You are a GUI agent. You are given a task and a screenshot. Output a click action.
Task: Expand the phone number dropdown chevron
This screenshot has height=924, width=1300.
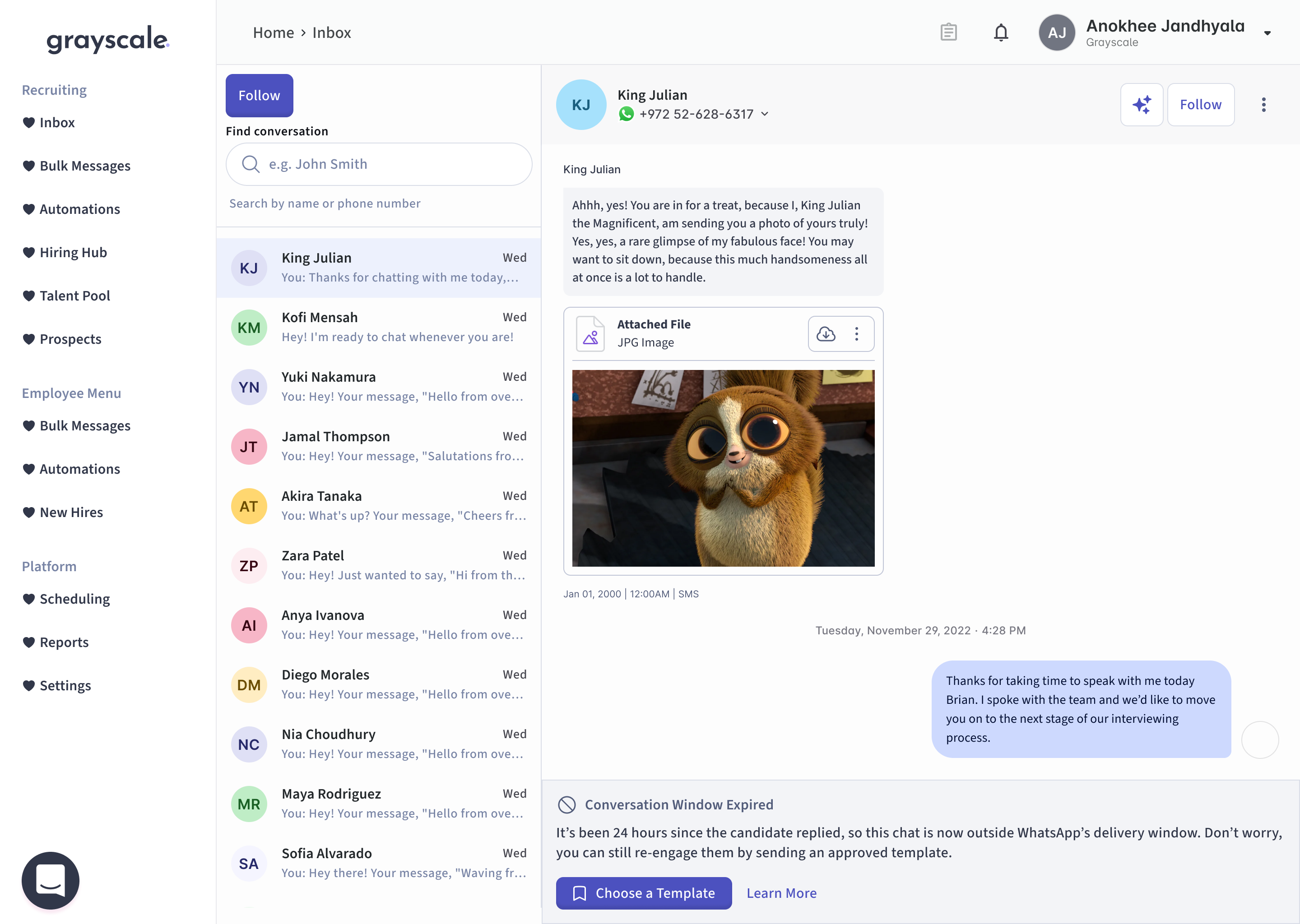click(764, 114)
